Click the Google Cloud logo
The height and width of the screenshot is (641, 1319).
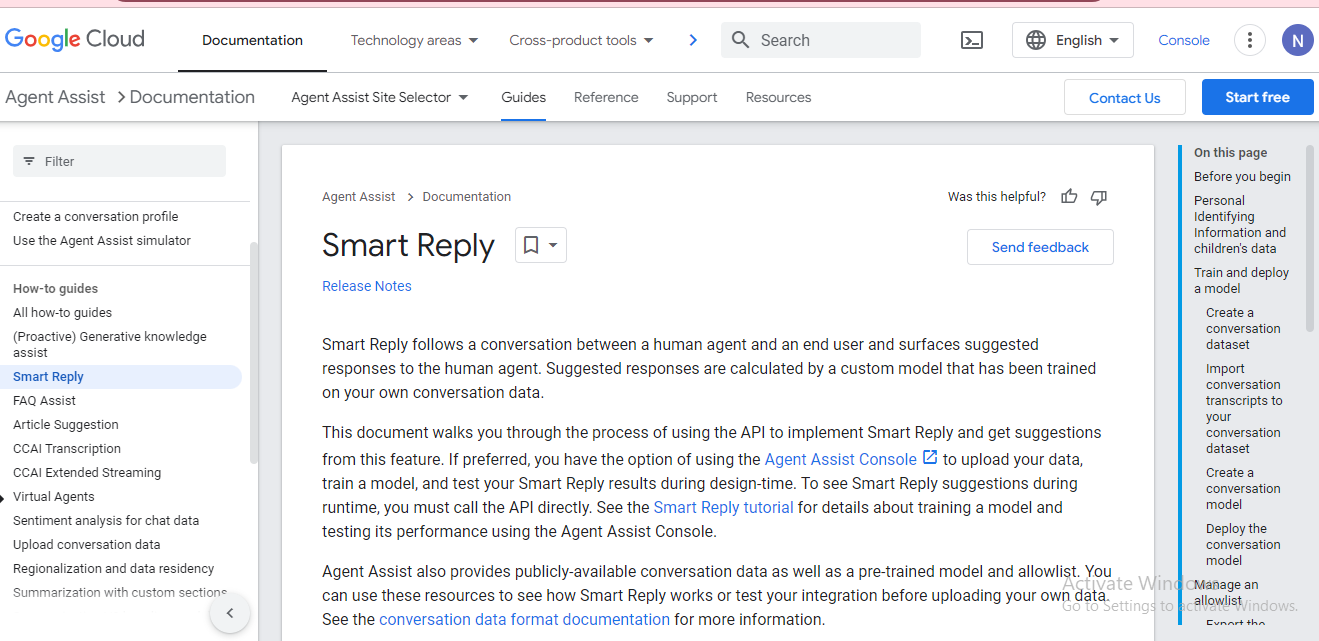[x=75, y=40]
